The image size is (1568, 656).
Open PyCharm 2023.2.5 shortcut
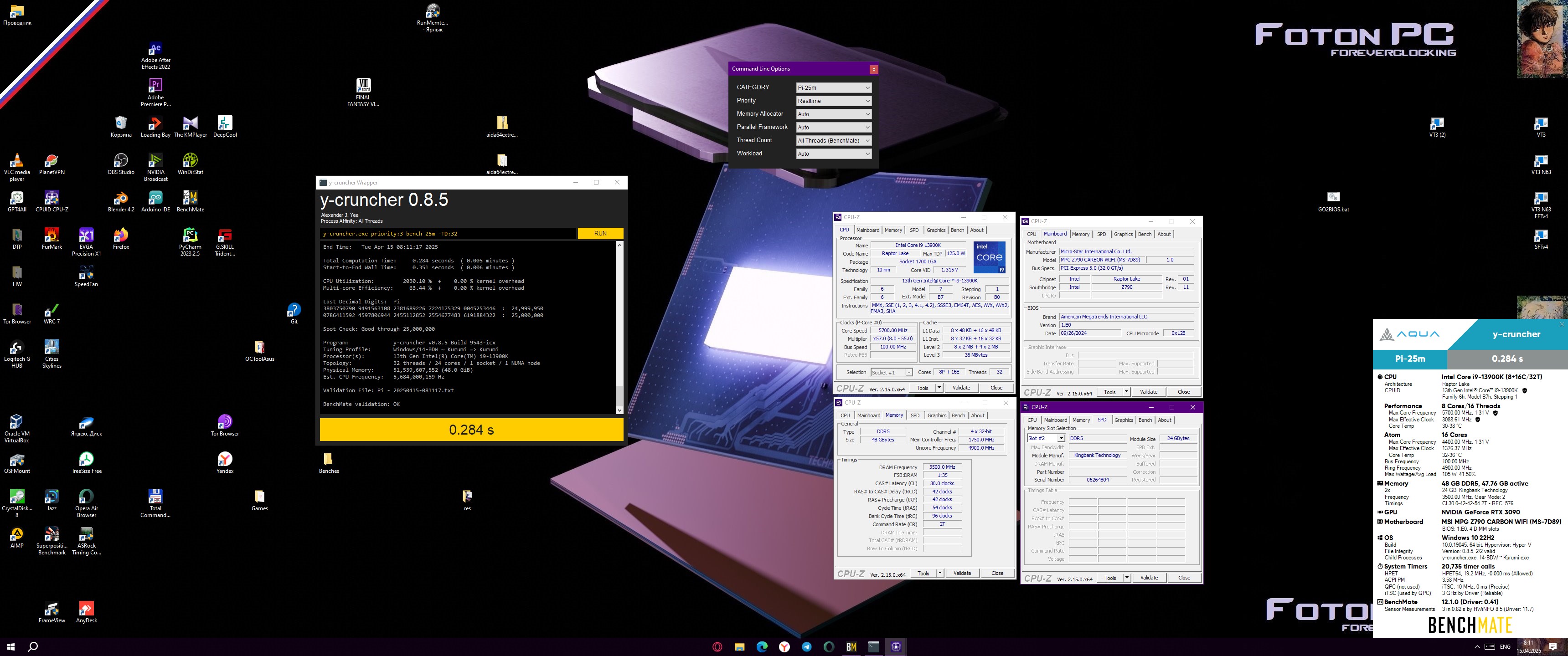[190, 241]
